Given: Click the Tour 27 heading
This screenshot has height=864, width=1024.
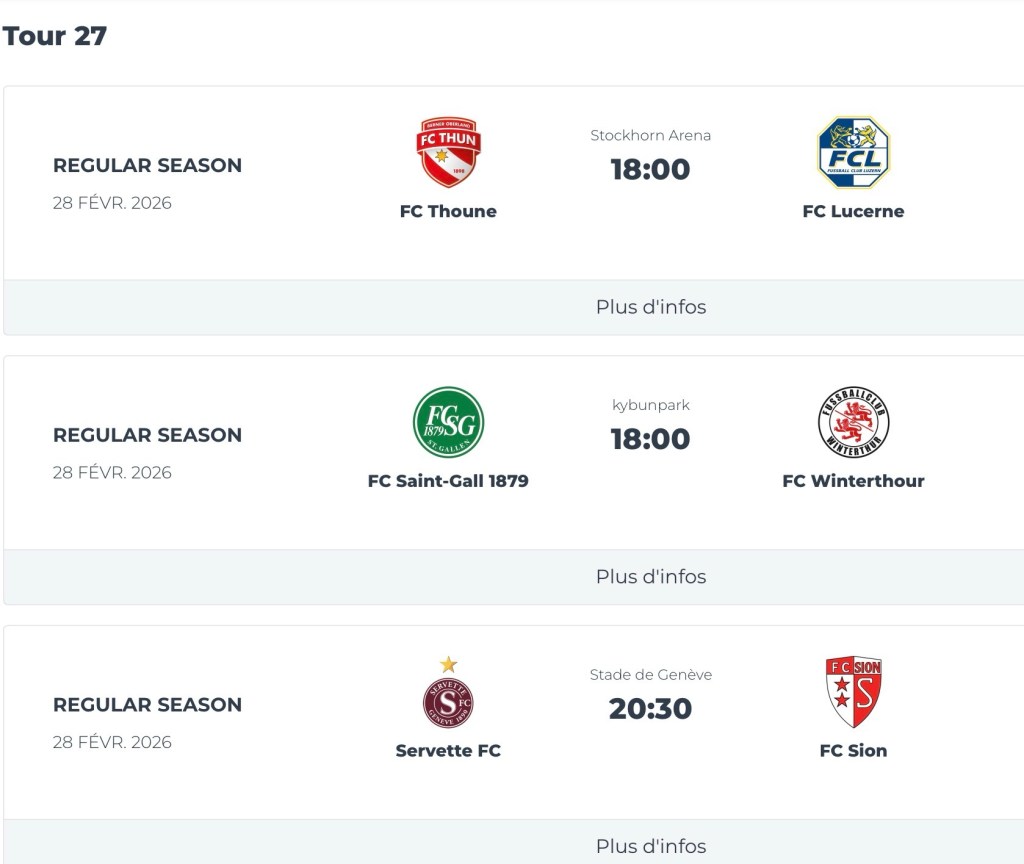Looking at the screenshot, I should pyautogui.click(x=55, y=36).
